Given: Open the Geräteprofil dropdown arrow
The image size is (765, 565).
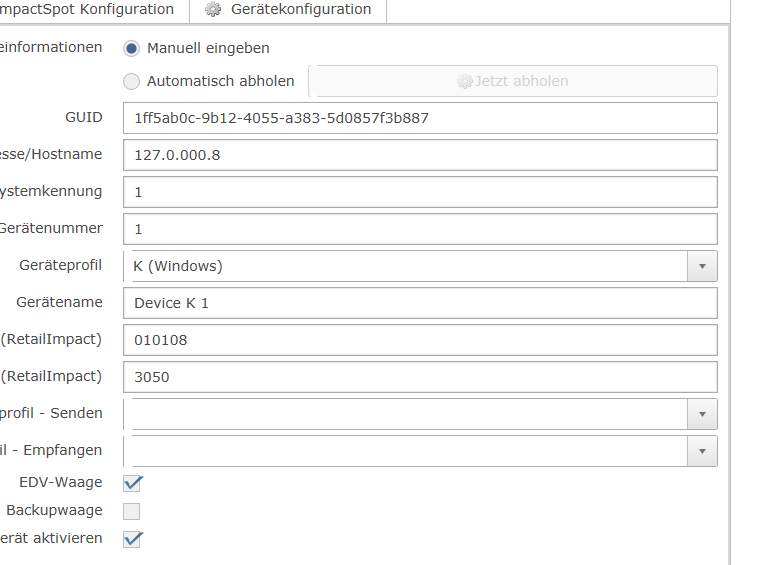Looking at the screenshot, I should (702, 266).
